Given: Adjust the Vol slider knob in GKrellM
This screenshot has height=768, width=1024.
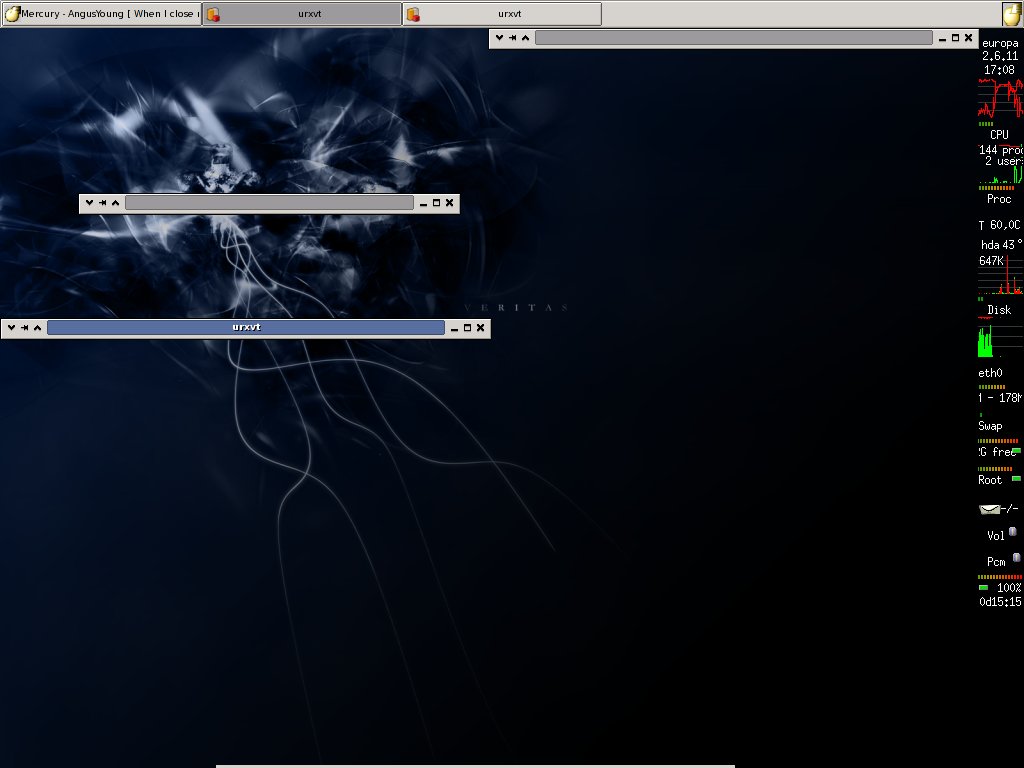Looking at the screenshot, I should 1012,532.
